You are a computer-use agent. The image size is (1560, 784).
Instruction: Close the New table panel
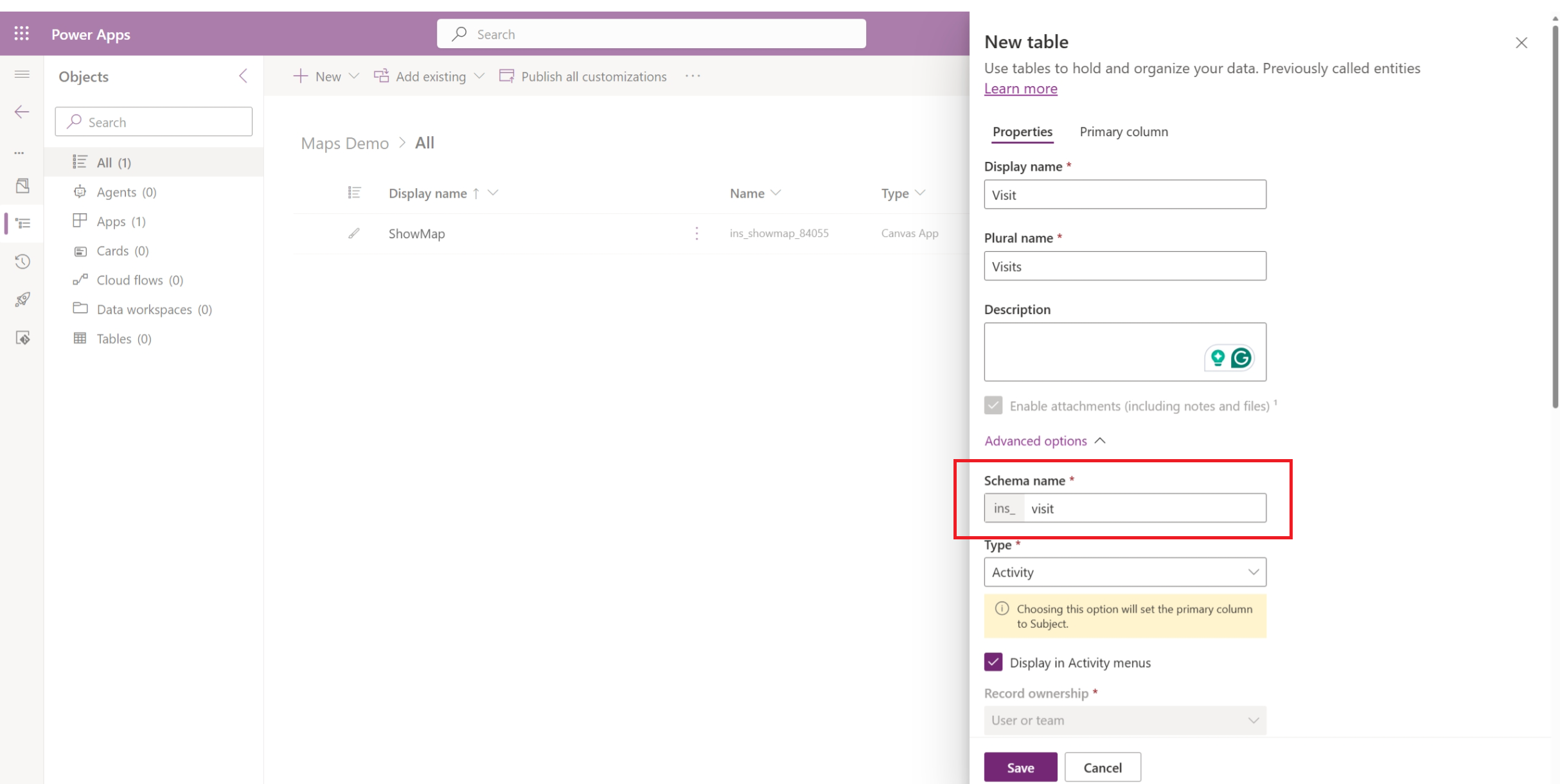point(1521,43)
